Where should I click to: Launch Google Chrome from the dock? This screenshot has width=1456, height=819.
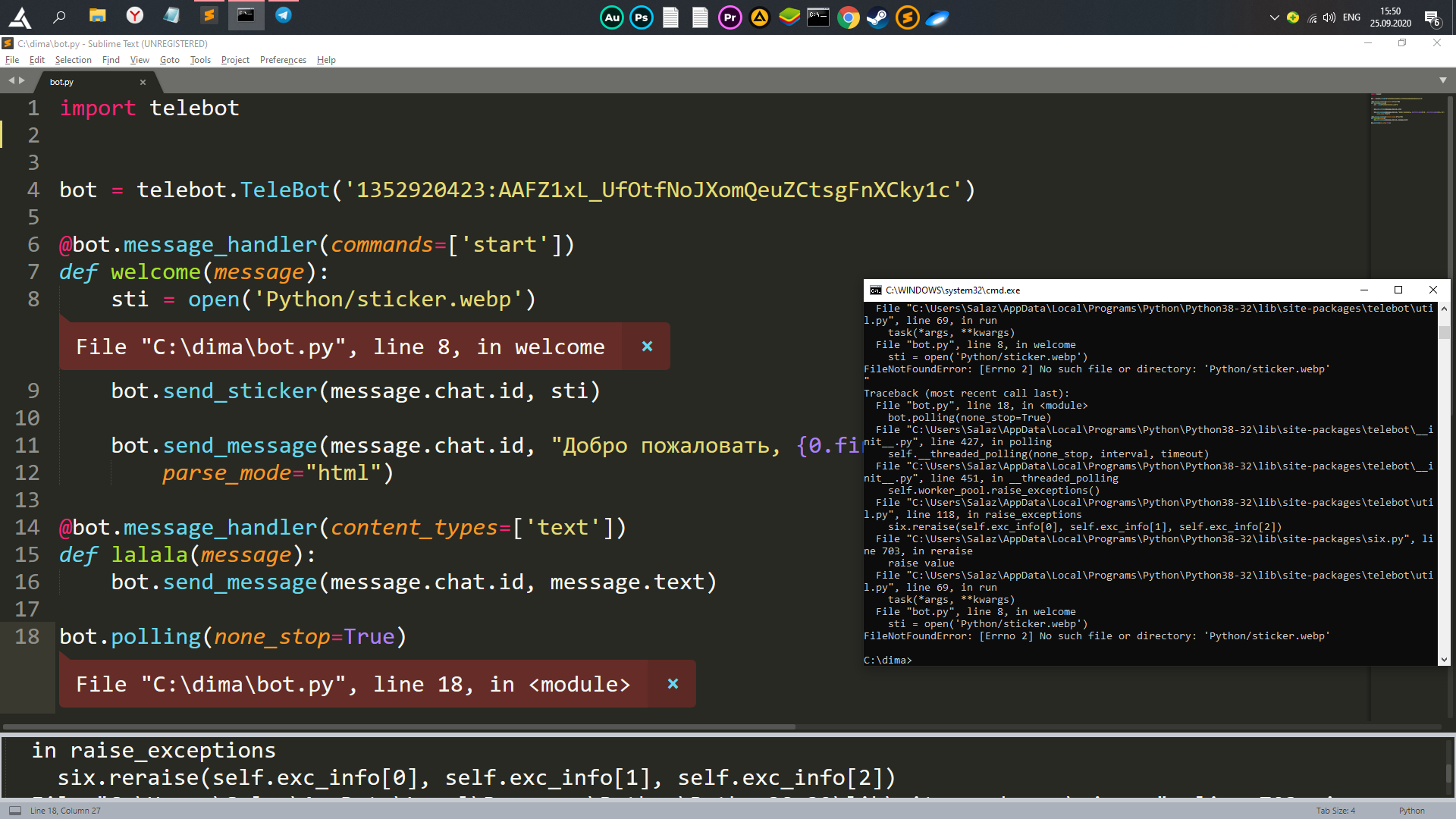tap(848, 17)
